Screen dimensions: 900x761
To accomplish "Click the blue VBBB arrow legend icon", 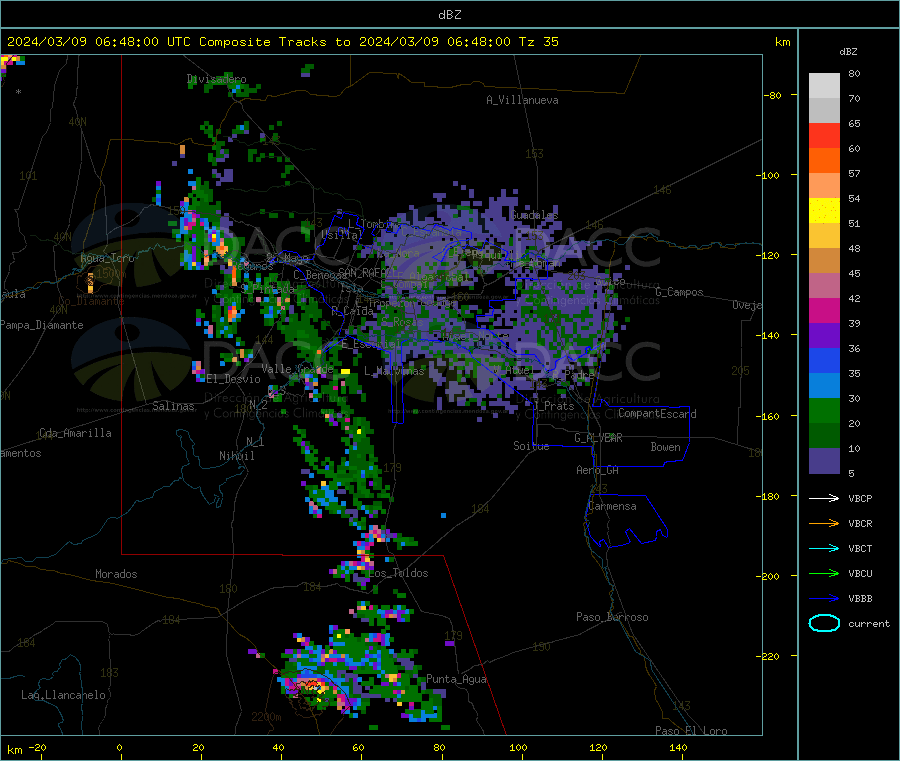I will (824, 598).
